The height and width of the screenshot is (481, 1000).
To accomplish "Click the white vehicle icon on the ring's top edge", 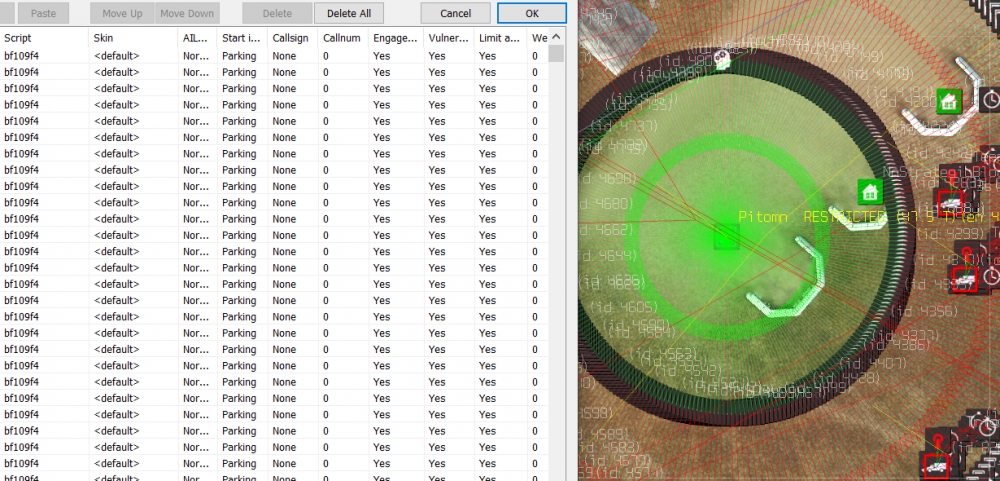I will click(x=722, y=60).
